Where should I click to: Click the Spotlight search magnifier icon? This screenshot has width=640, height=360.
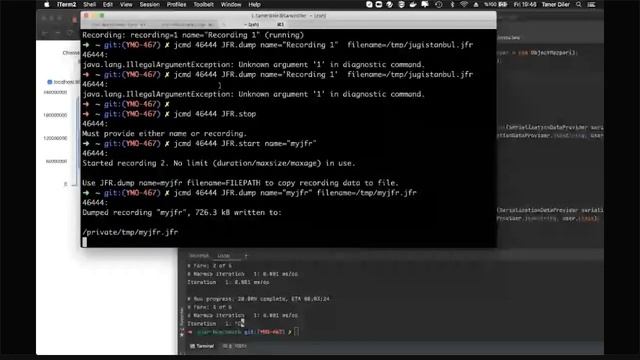[578, 4]
